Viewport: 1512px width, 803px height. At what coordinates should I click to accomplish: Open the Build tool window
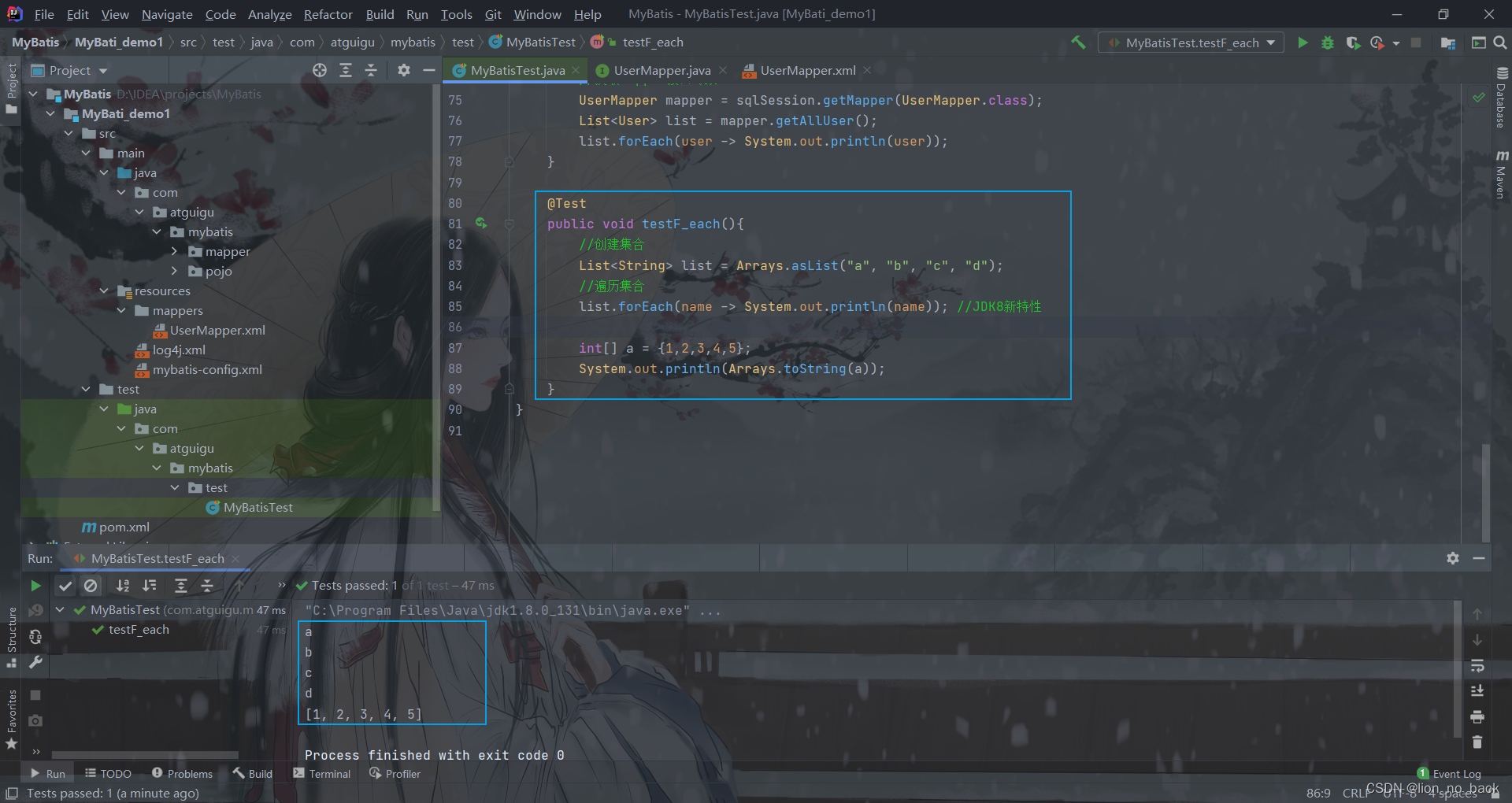(252, 774)
